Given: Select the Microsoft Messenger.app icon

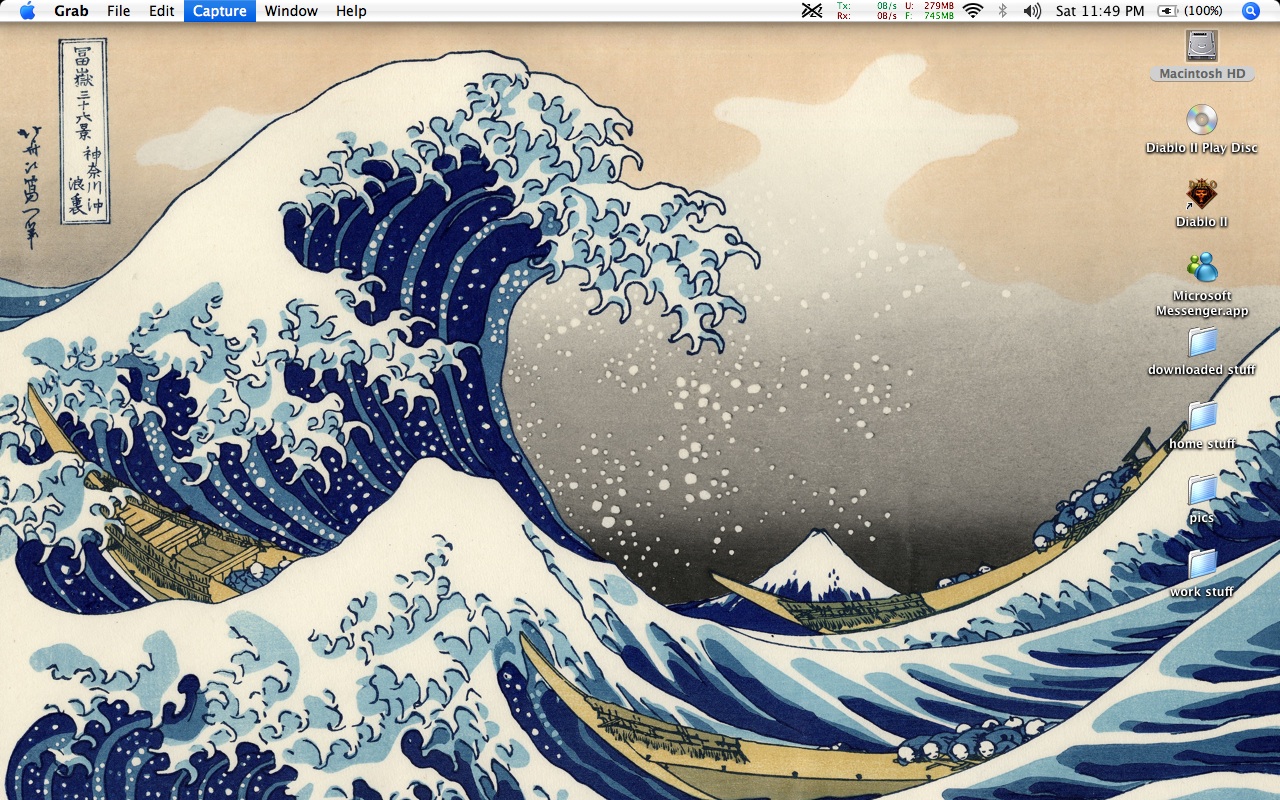Looking at the screenshot, I should (1202, 268).
